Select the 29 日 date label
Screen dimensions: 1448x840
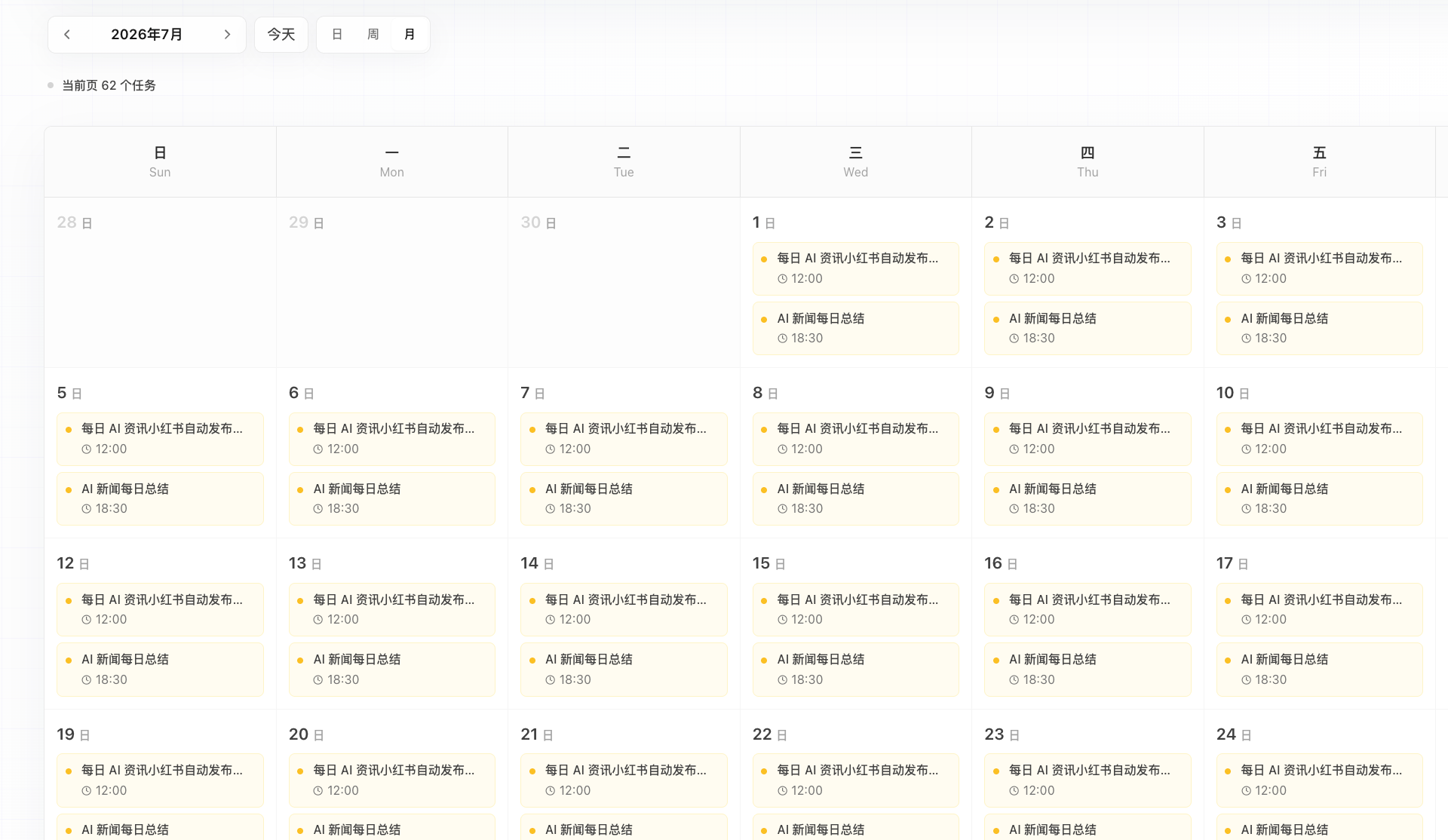click(x=306, y=222)
